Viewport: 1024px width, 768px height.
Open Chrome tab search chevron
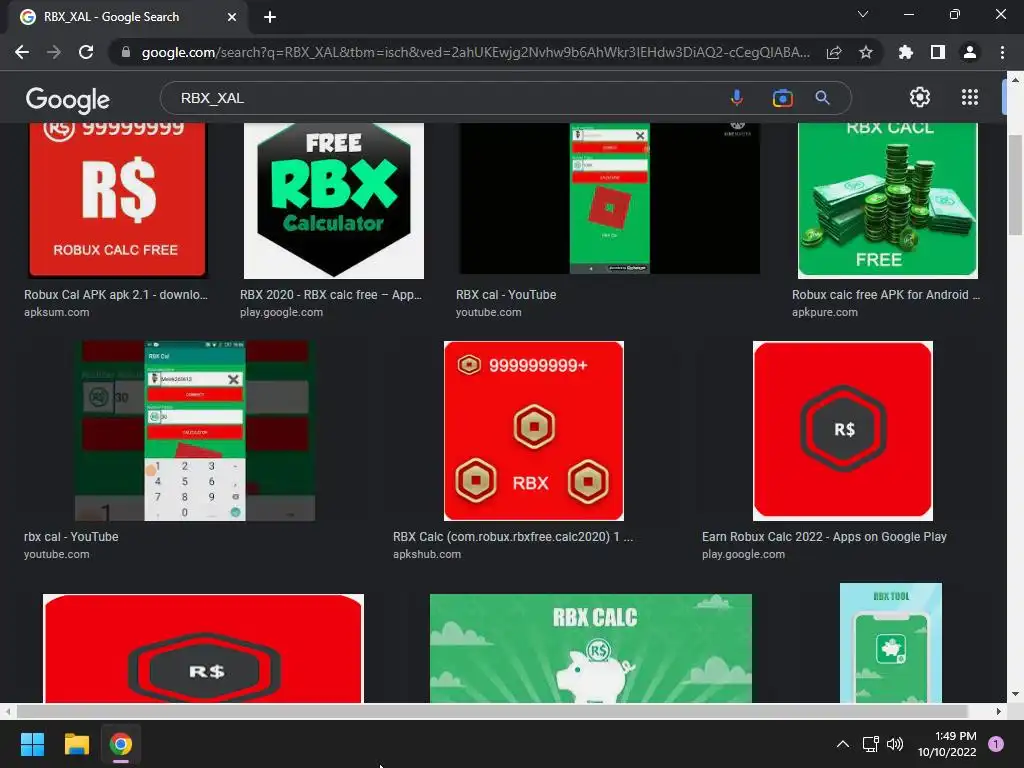[863, 14]
